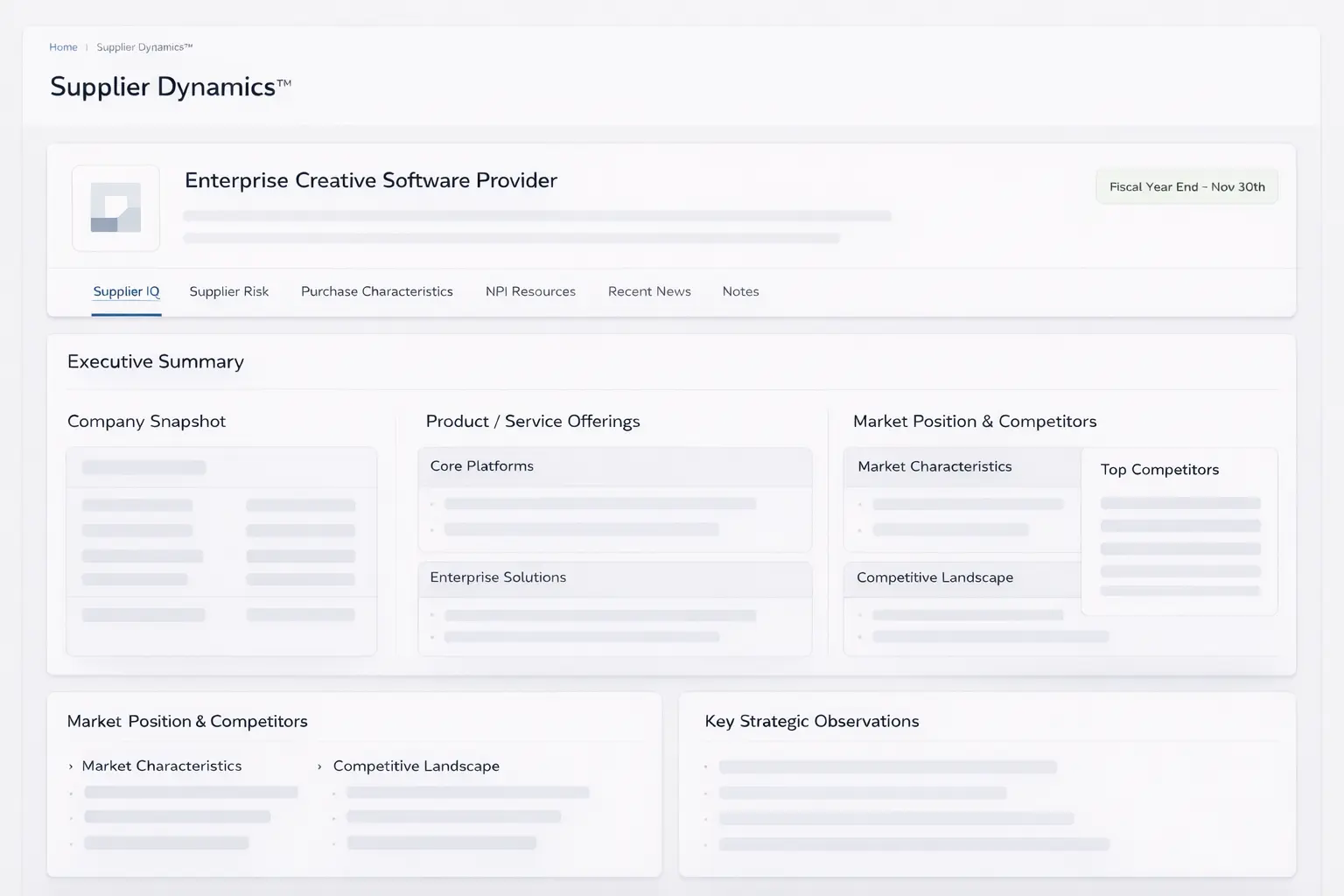Viewport: 1344px width, 896px height.
Task: Click the Home breadcrumb link
Action: pos(63,47)
